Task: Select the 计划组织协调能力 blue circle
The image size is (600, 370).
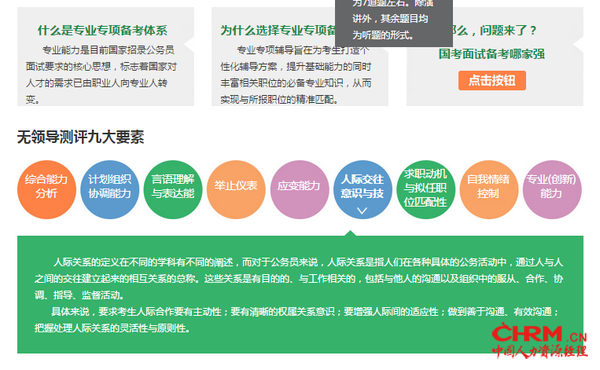Action: pyautogui.click(x=110, y=189)
